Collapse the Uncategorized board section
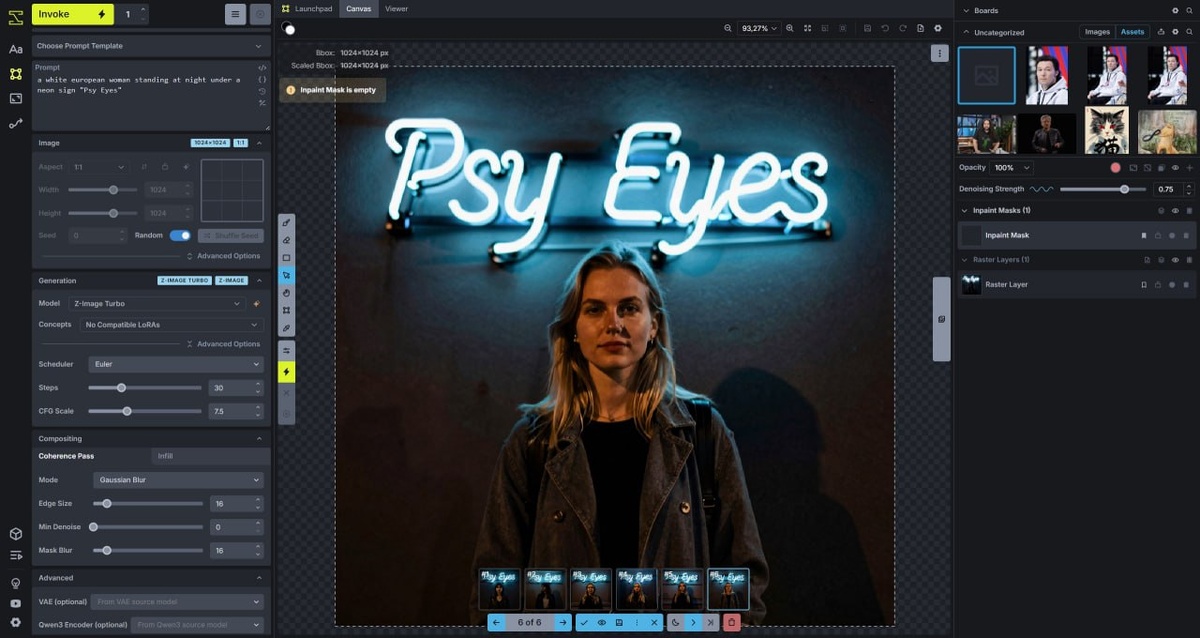Screen dimensions: 1200x638 (964, 32)
